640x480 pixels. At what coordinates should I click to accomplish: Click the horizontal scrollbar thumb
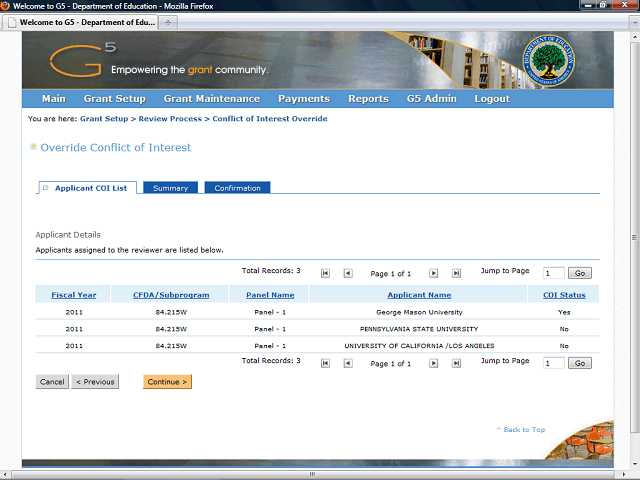312,474
